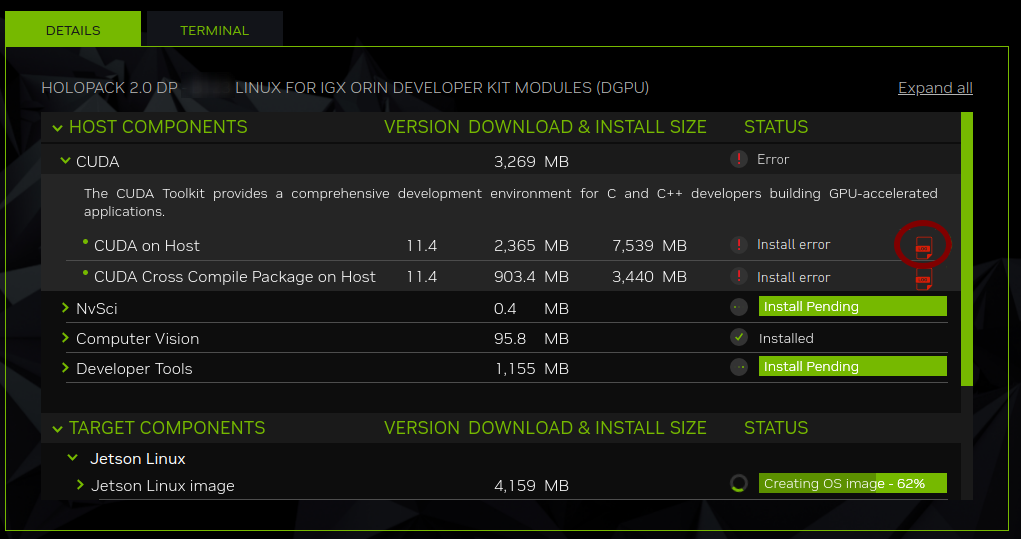The height and width of the screenshot is (539, 1021).
Task: Collapse the Jetson Linux group
Action: [73, 458]
